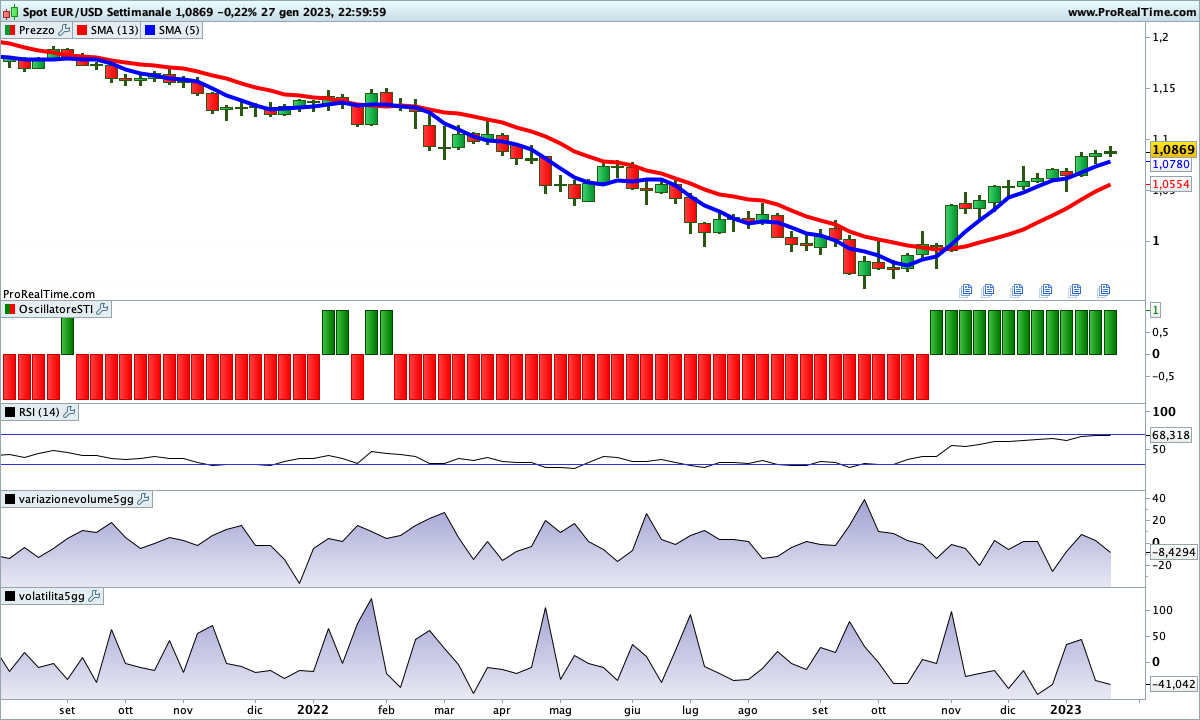
Task: Click the -8,4294 volume variation value tag
Action: point(1173,552)
